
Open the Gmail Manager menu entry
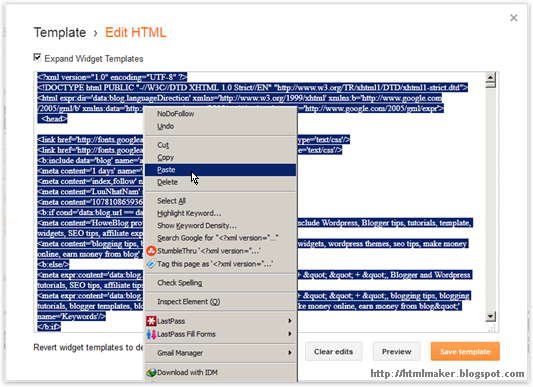point(220,353)
